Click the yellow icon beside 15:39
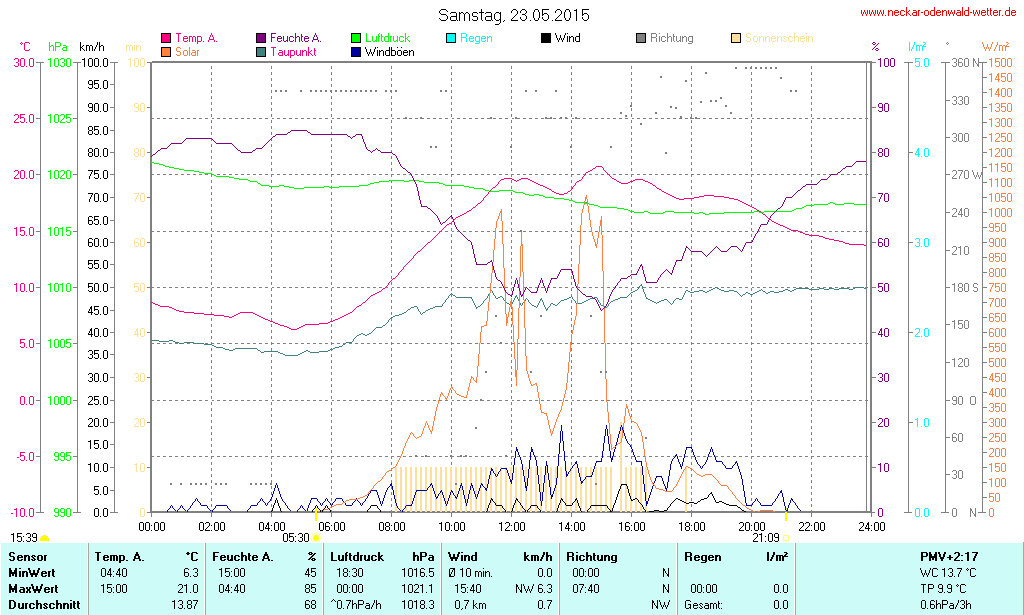Viewport: 1024px width, 615px height. [x=44, y=537]
